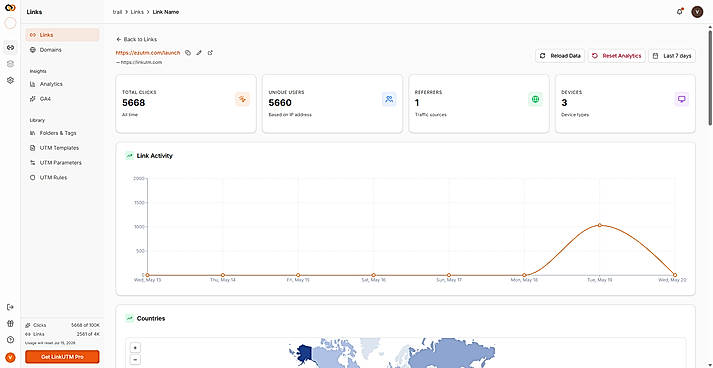Click the Wed, May 20 data point
The width and height of the screenshot is (713, 368).
coord(675,275)
